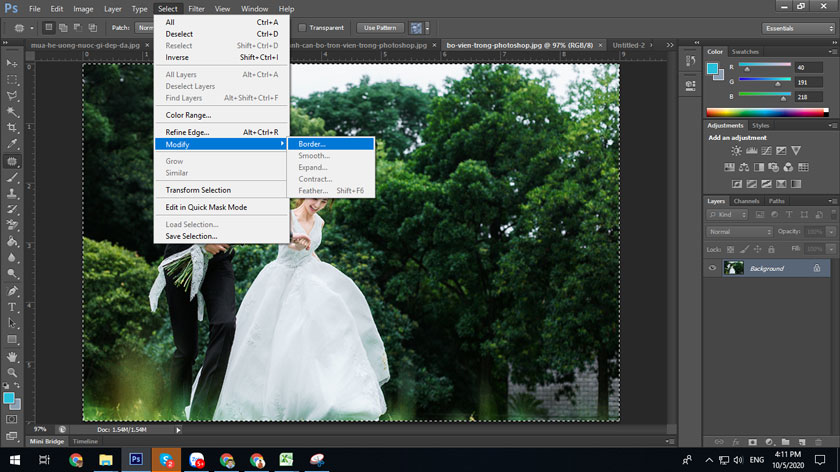Toggle pixel layer filter in Layers
Viewport: 840px width, 472px height.
click(x=760, y=215)
